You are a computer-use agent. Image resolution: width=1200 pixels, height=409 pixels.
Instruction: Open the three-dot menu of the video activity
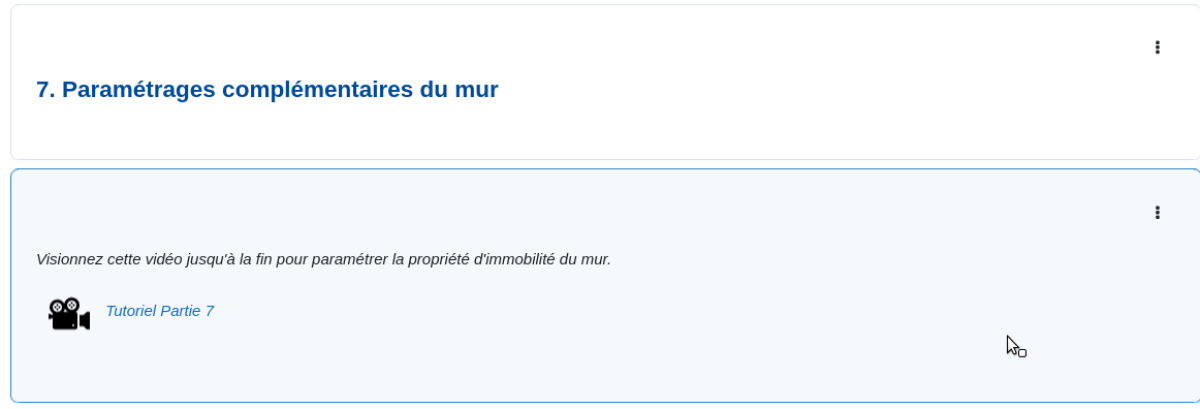pos(1157,212)
